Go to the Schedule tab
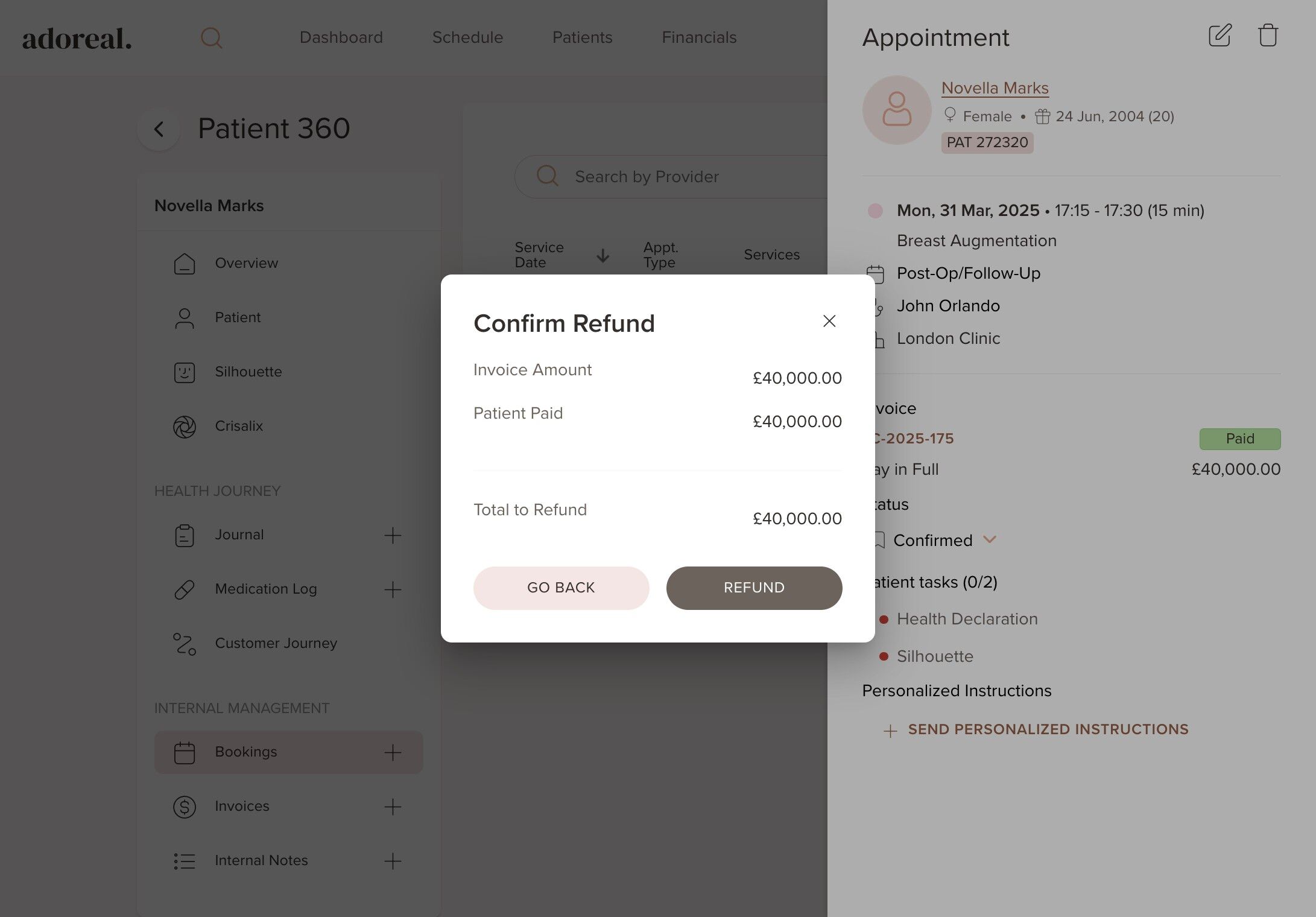The image size is (1316, 917). click(x=467, y=37)
